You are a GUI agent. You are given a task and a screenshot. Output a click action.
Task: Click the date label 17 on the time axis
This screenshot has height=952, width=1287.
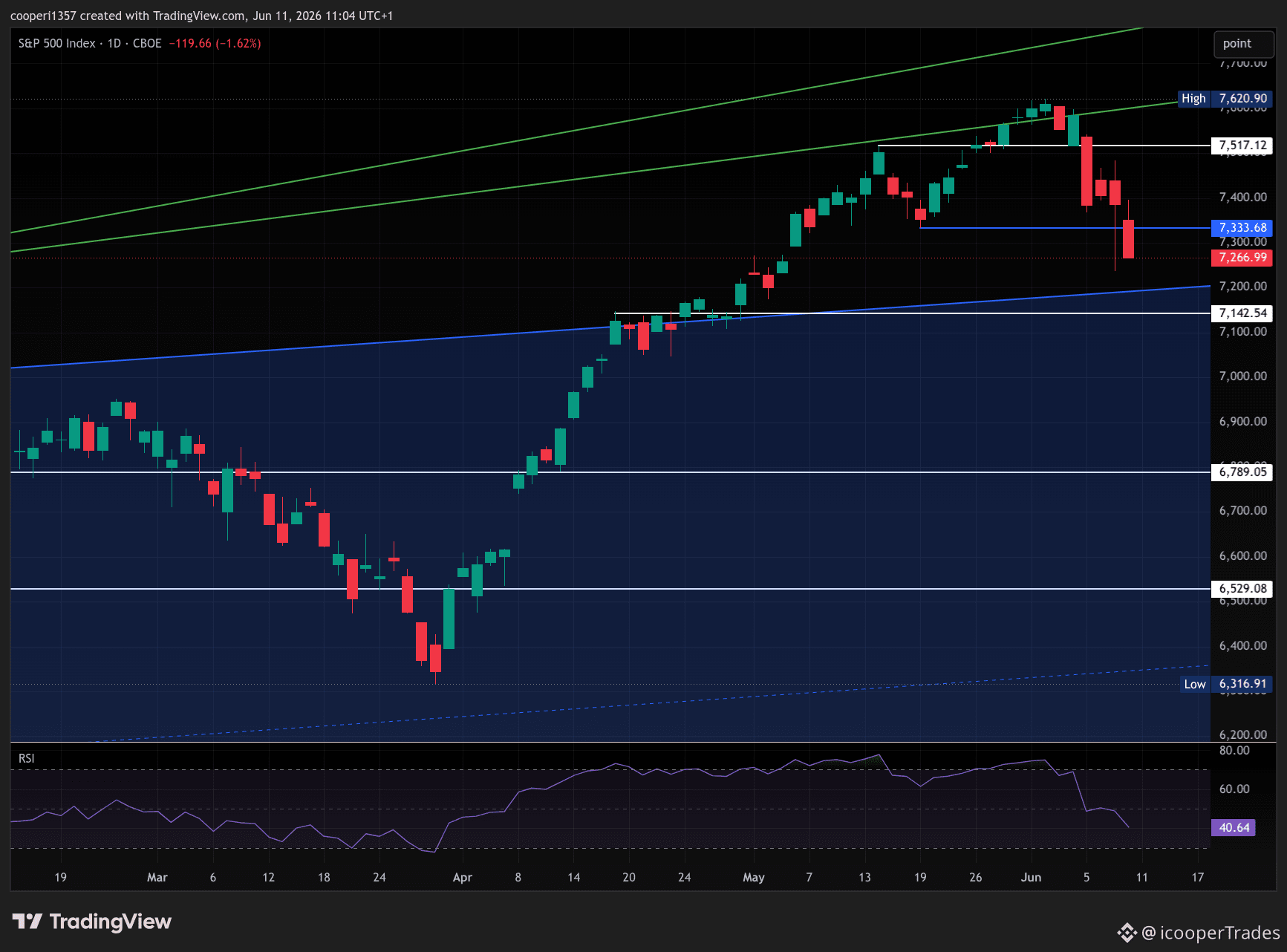[1198, 877]
